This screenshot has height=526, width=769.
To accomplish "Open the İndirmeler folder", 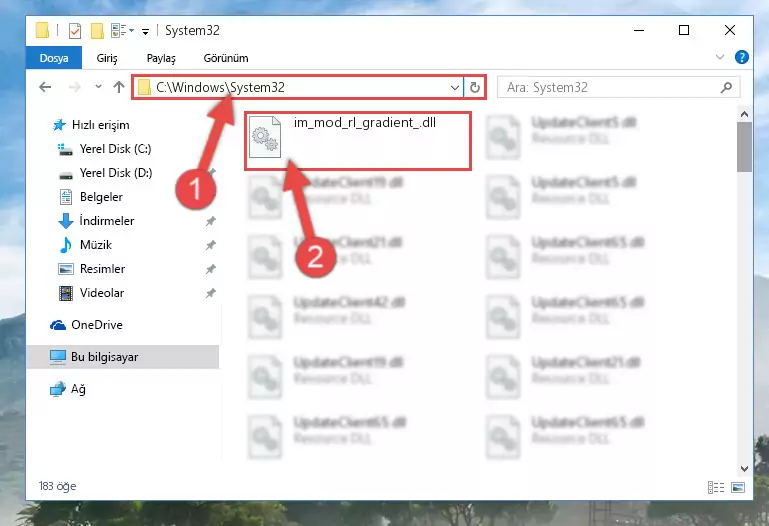I will point(106,221).
